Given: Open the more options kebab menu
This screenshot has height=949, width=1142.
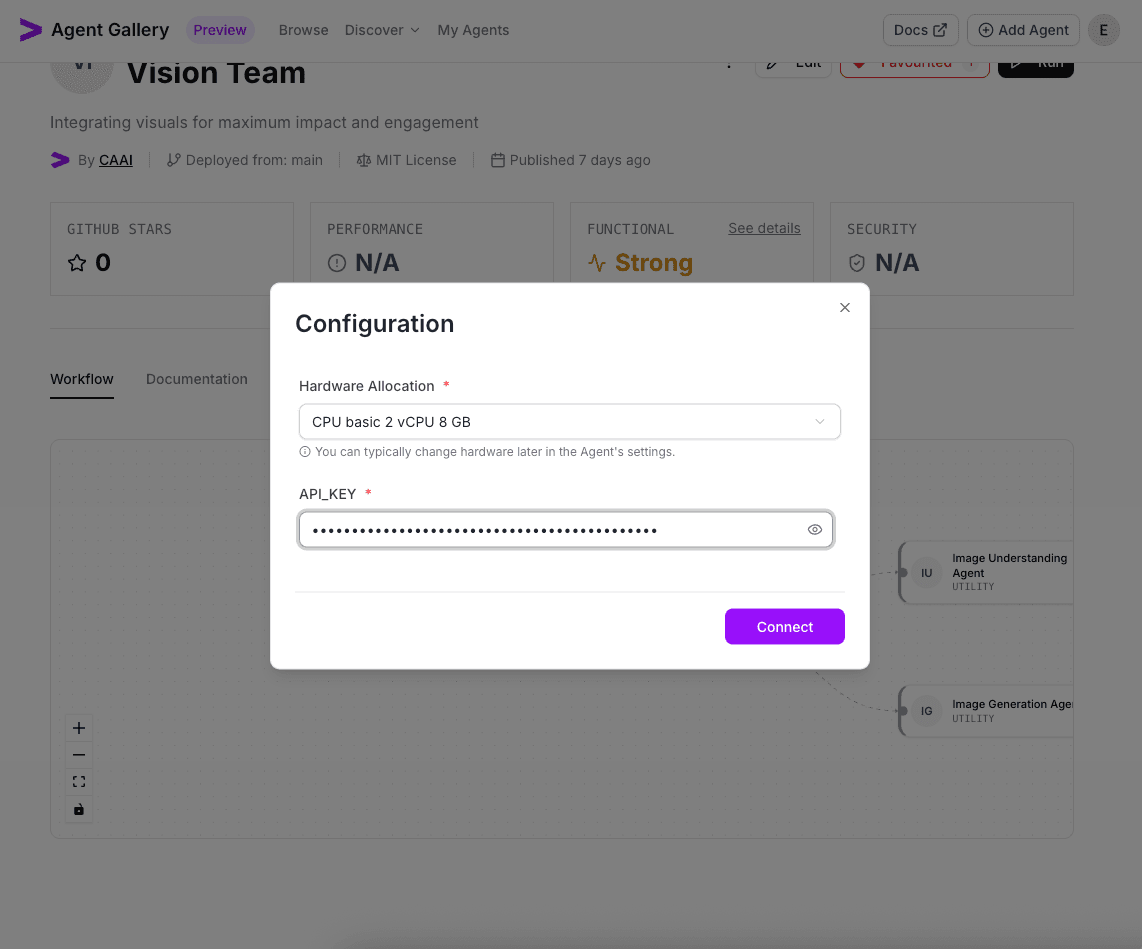Looking at the screenshot, I should (x=729, y=63).
